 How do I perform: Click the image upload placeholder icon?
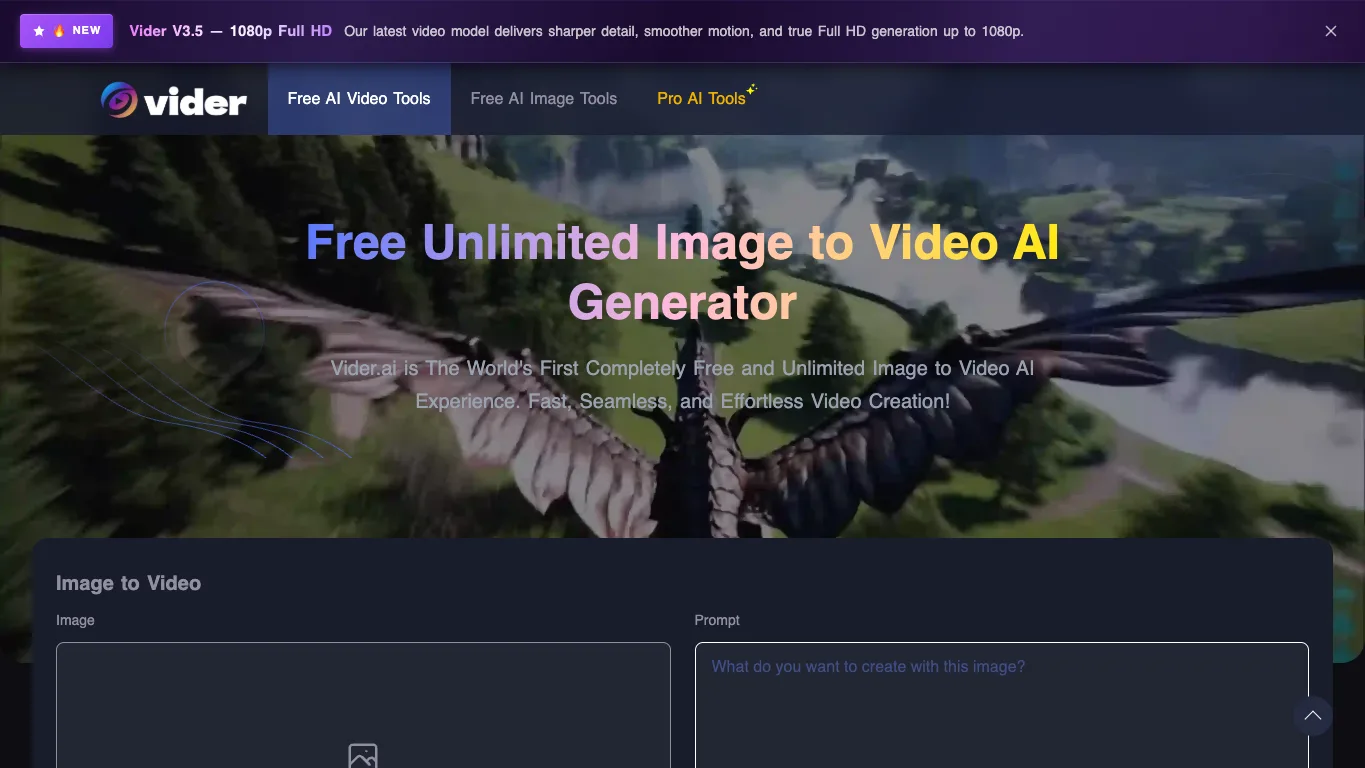[363, 755]
